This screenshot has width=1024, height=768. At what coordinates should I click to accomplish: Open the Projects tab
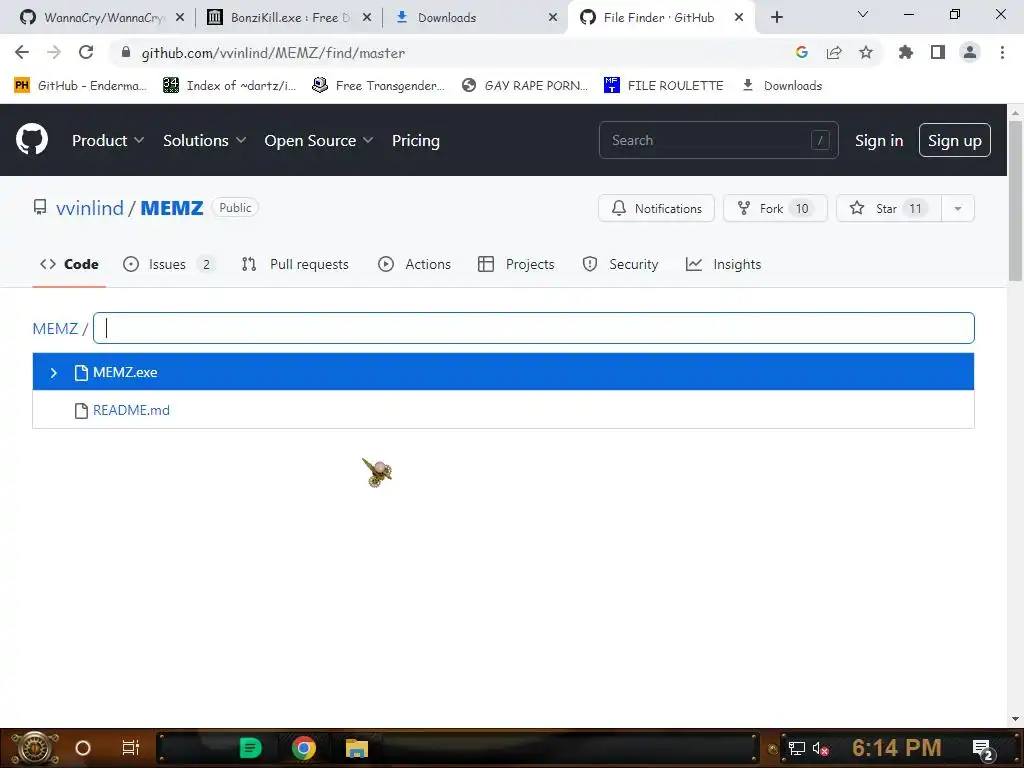pos(517,264)
